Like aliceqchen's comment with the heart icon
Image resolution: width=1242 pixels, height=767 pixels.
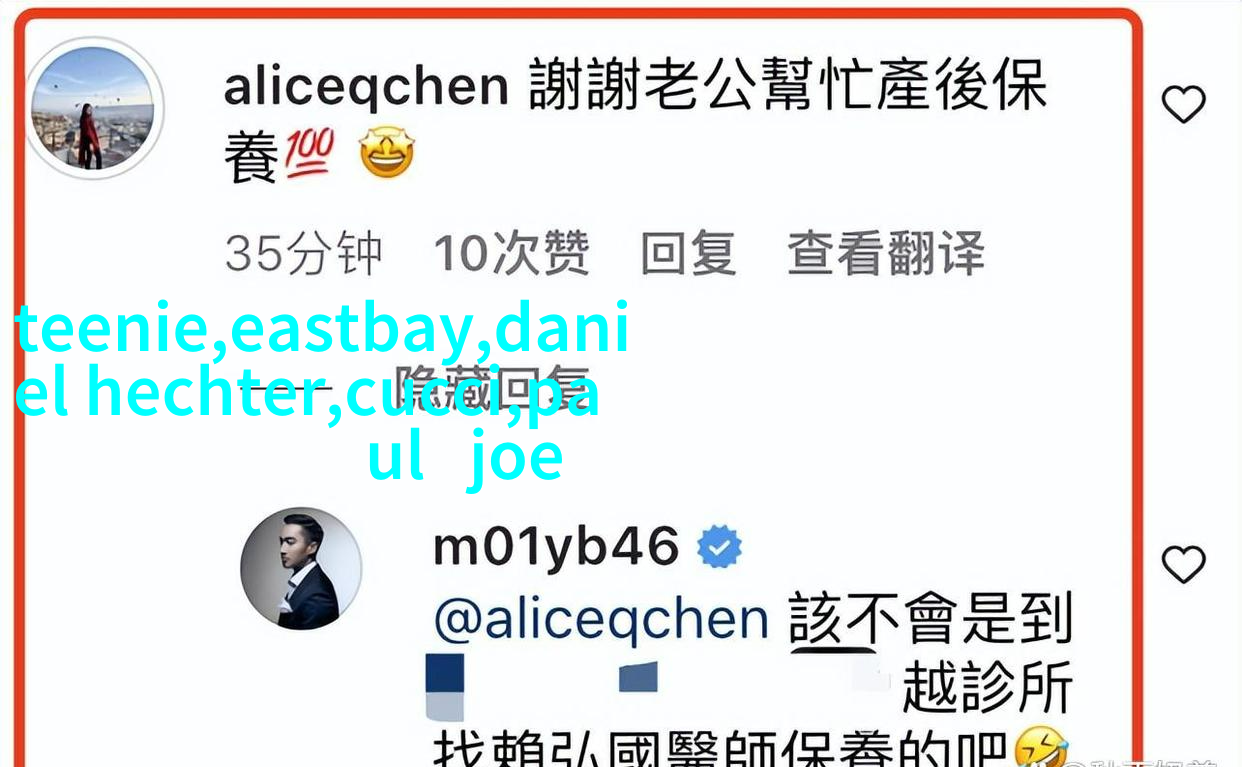(x=1183, y=104)
